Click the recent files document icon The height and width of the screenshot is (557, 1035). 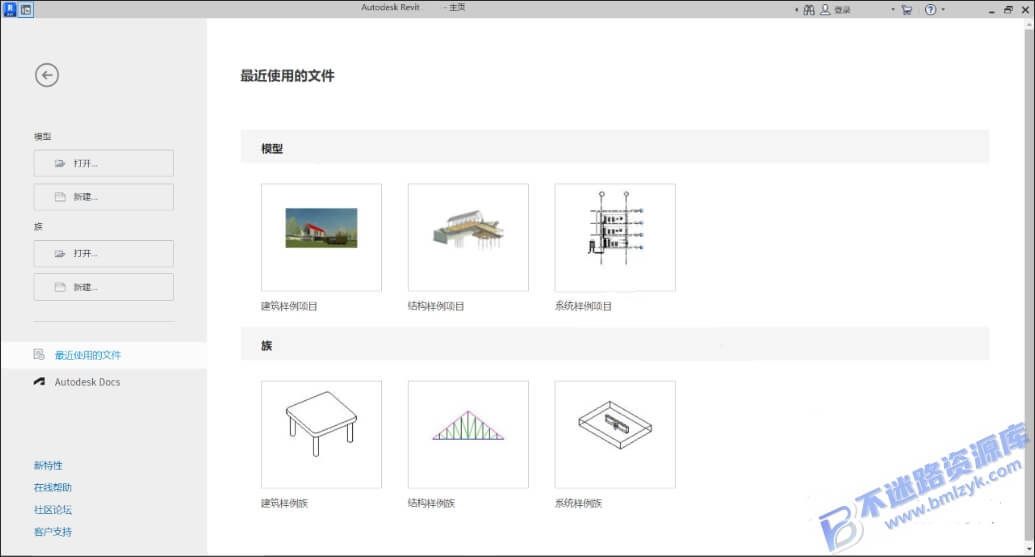click(39, 354)
